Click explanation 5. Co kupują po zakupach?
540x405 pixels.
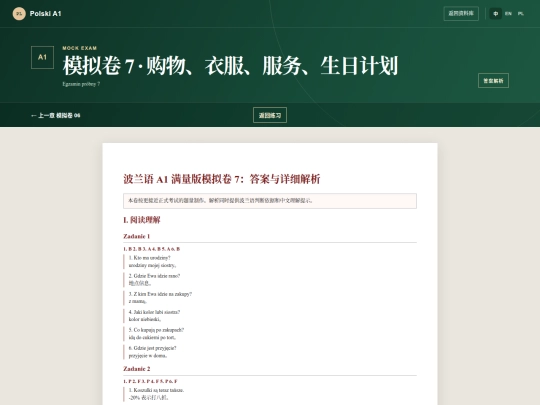click(270, 334)
